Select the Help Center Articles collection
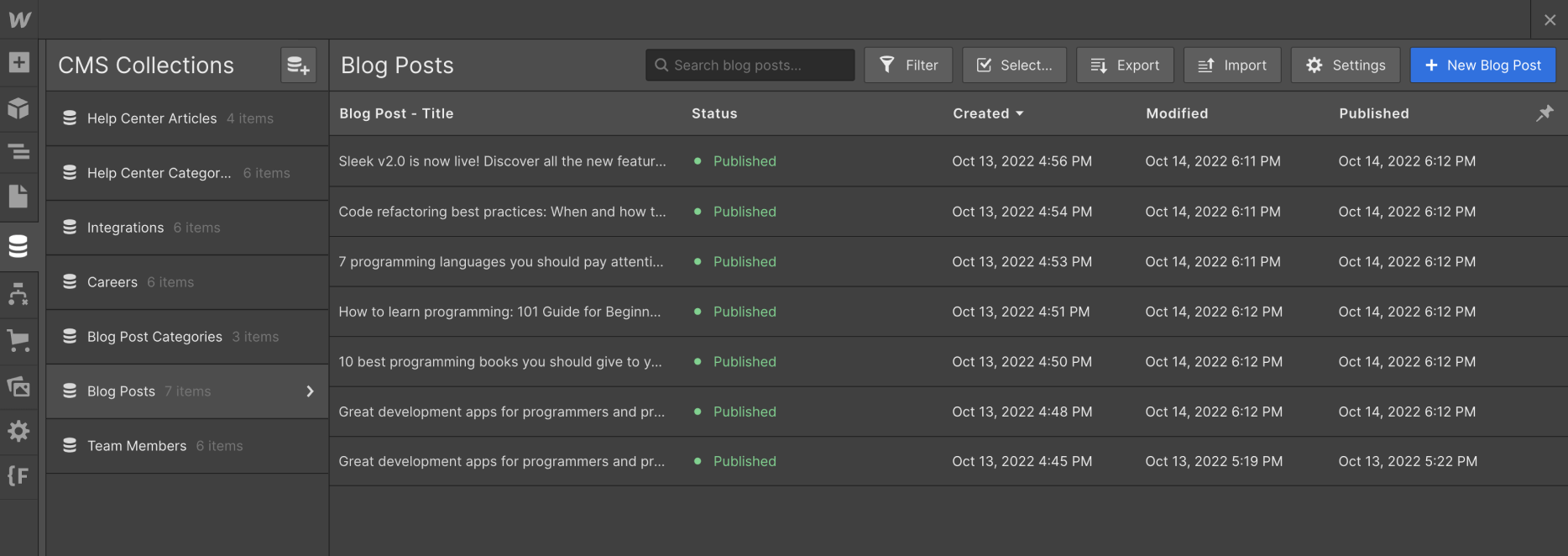Viewport: 1568px width, 556px height. [x=152, y=118]
